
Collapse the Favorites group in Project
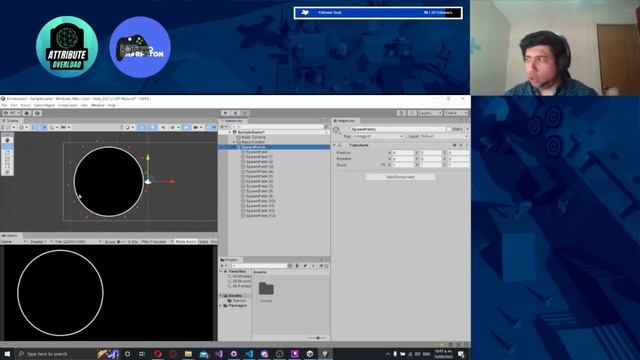(221, 271)
